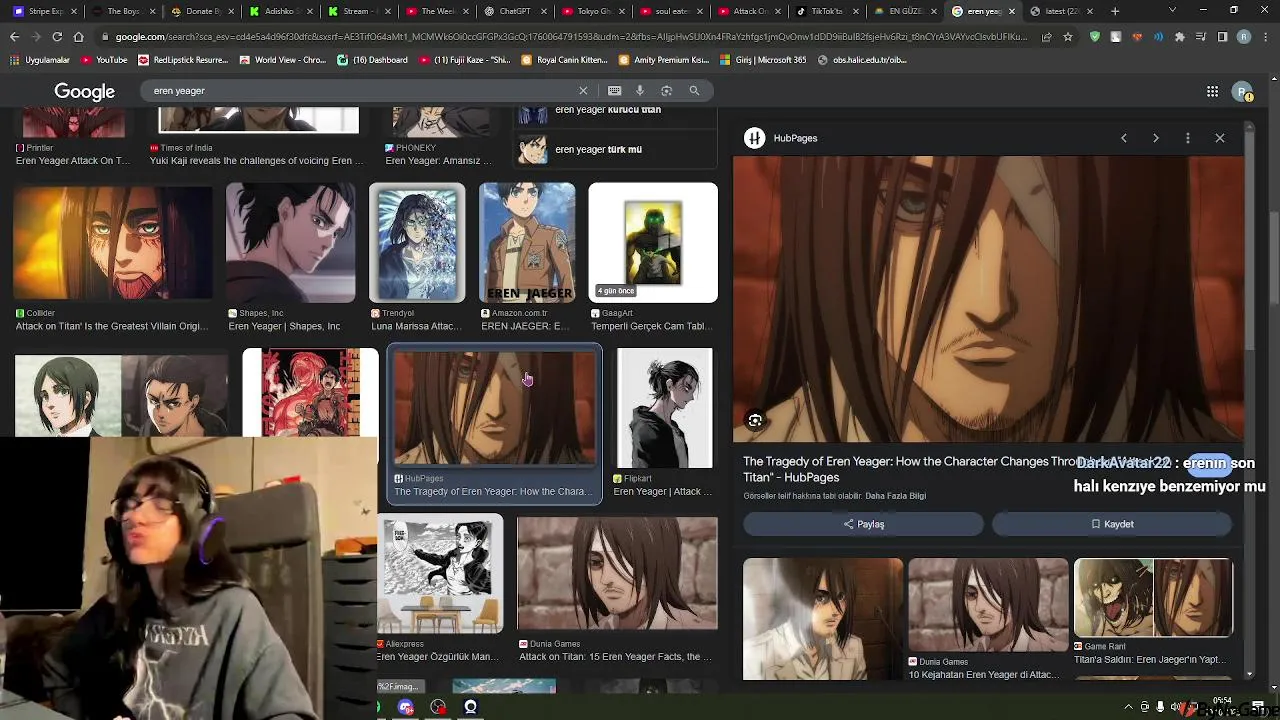The height and width of the screenshot is (720, 1280).
Task: Reload the page with the refresh icon
Action: 57,37
